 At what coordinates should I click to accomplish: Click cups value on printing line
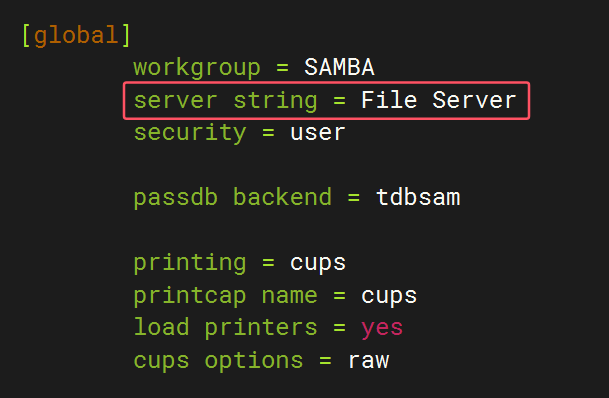tap(318, 264)
